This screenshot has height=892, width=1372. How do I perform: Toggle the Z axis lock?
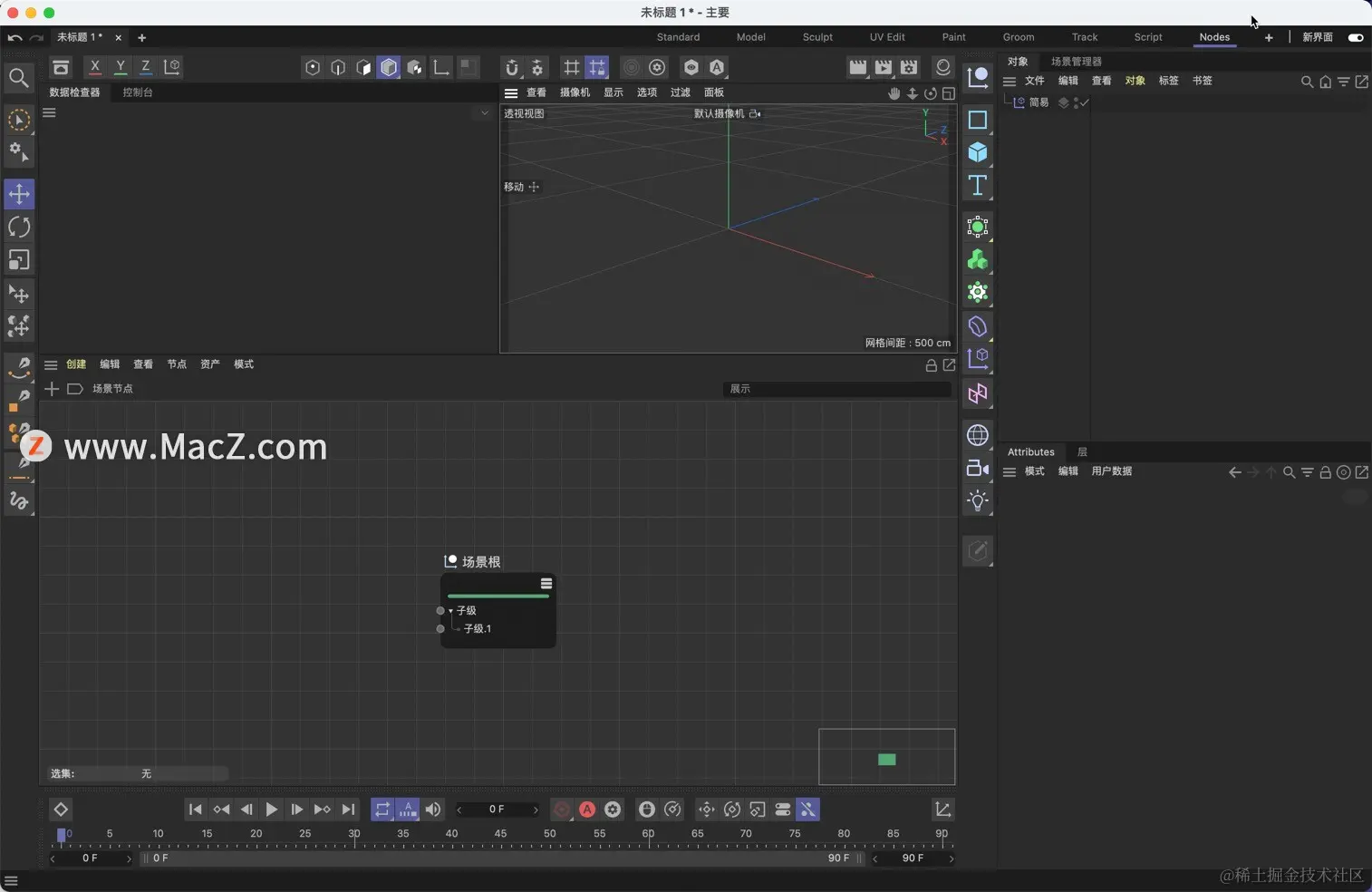click(145, 67)
